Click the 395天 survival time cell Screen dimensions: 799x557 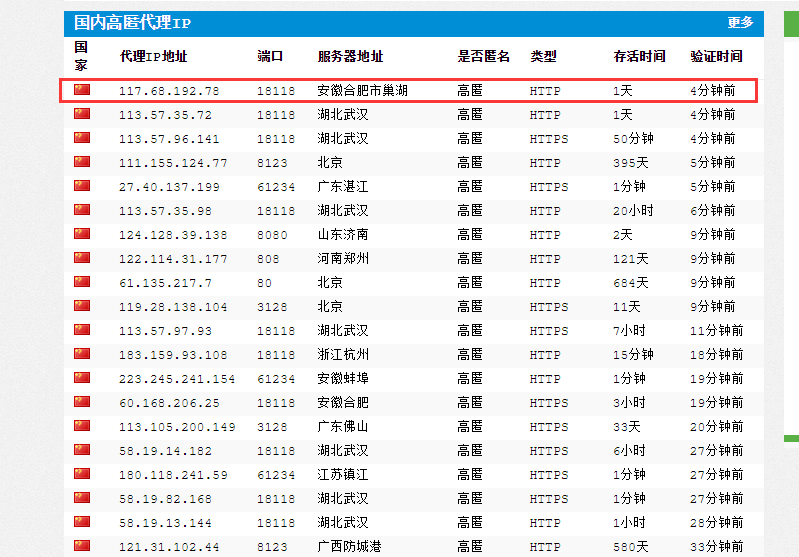point(631,163)
